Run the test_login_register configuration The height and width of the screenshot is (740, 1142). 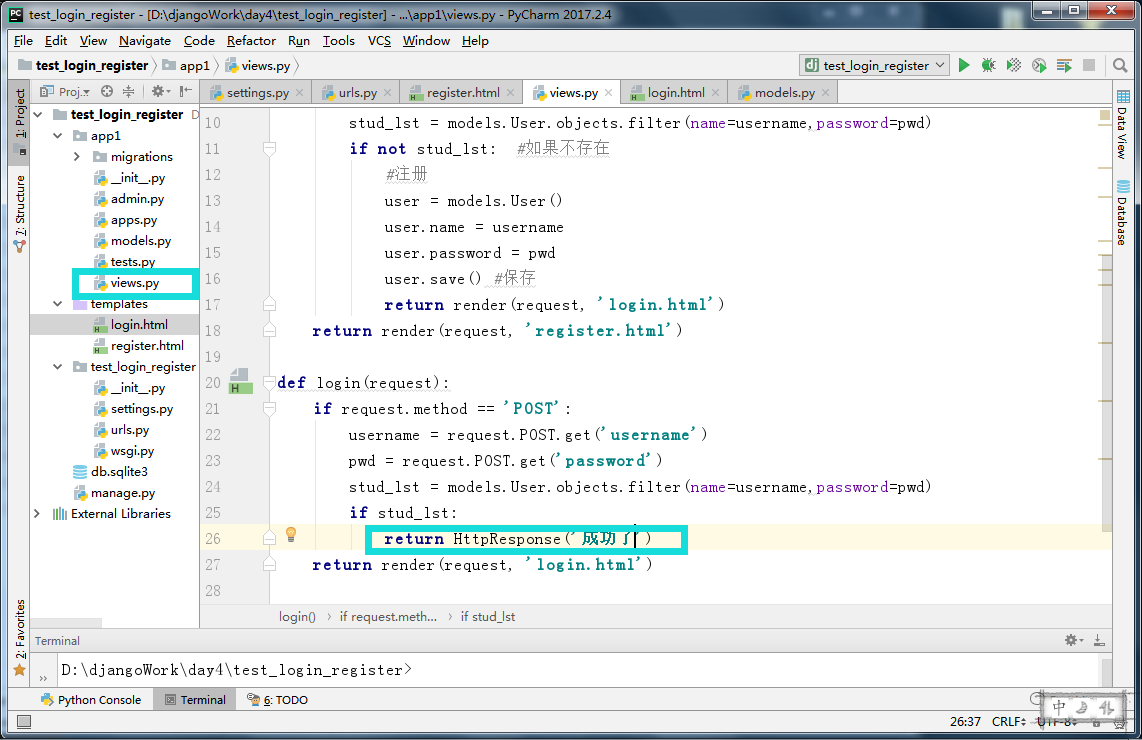pyautogui.click(x=964, y=66)
